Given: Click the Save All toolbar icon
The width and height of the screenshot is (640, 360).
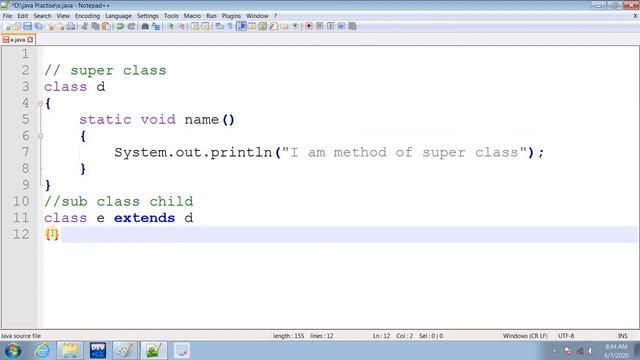Looking at the screenshot, I should (x=38, y=27).
